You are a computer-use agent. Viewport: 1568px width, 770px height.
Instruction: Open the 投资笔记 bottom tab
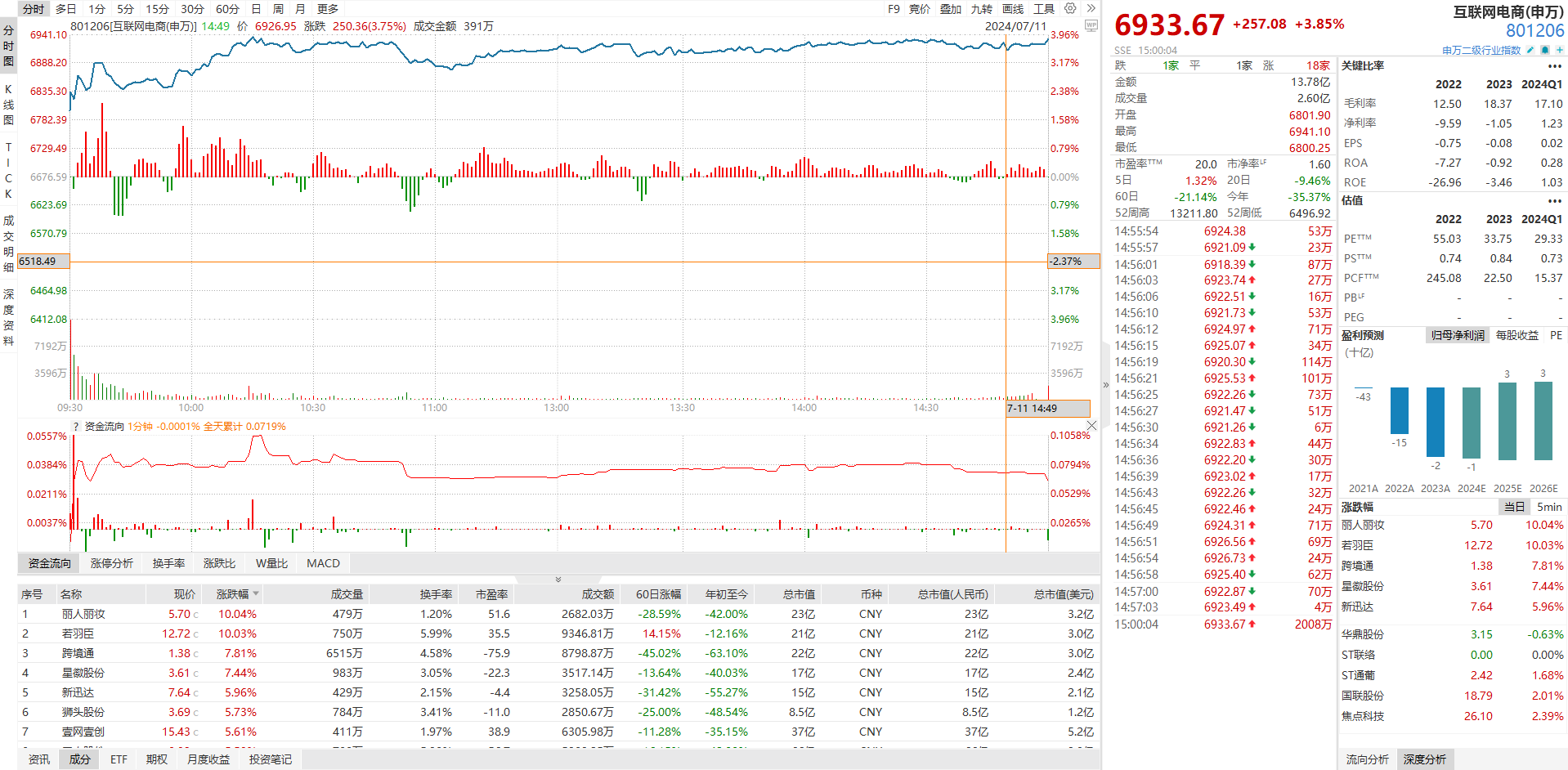coord(271,759)
